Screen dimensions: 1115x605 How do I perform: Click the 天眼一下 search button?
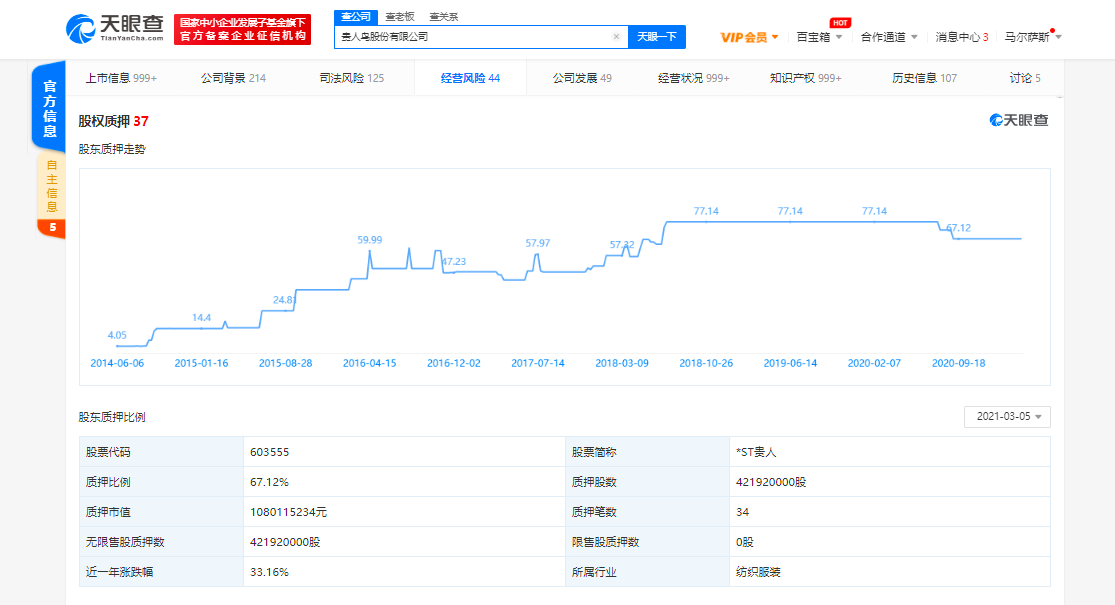click(x=657, y=37)
